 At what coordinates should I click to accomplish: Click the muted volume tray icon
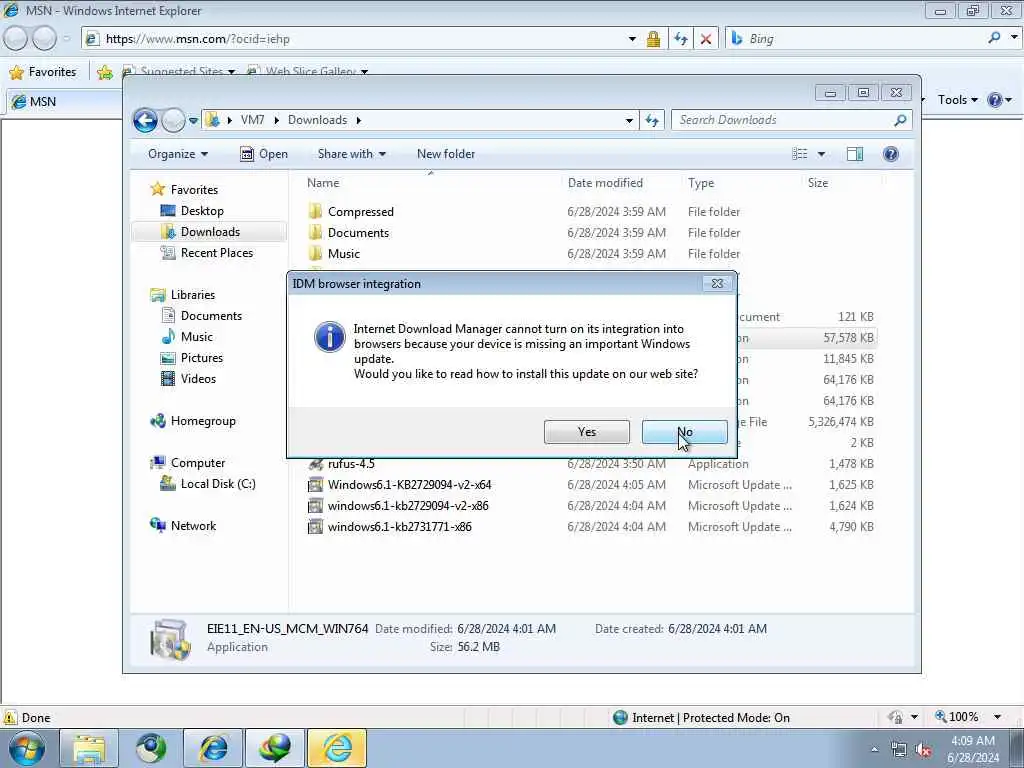coord(923,750)
